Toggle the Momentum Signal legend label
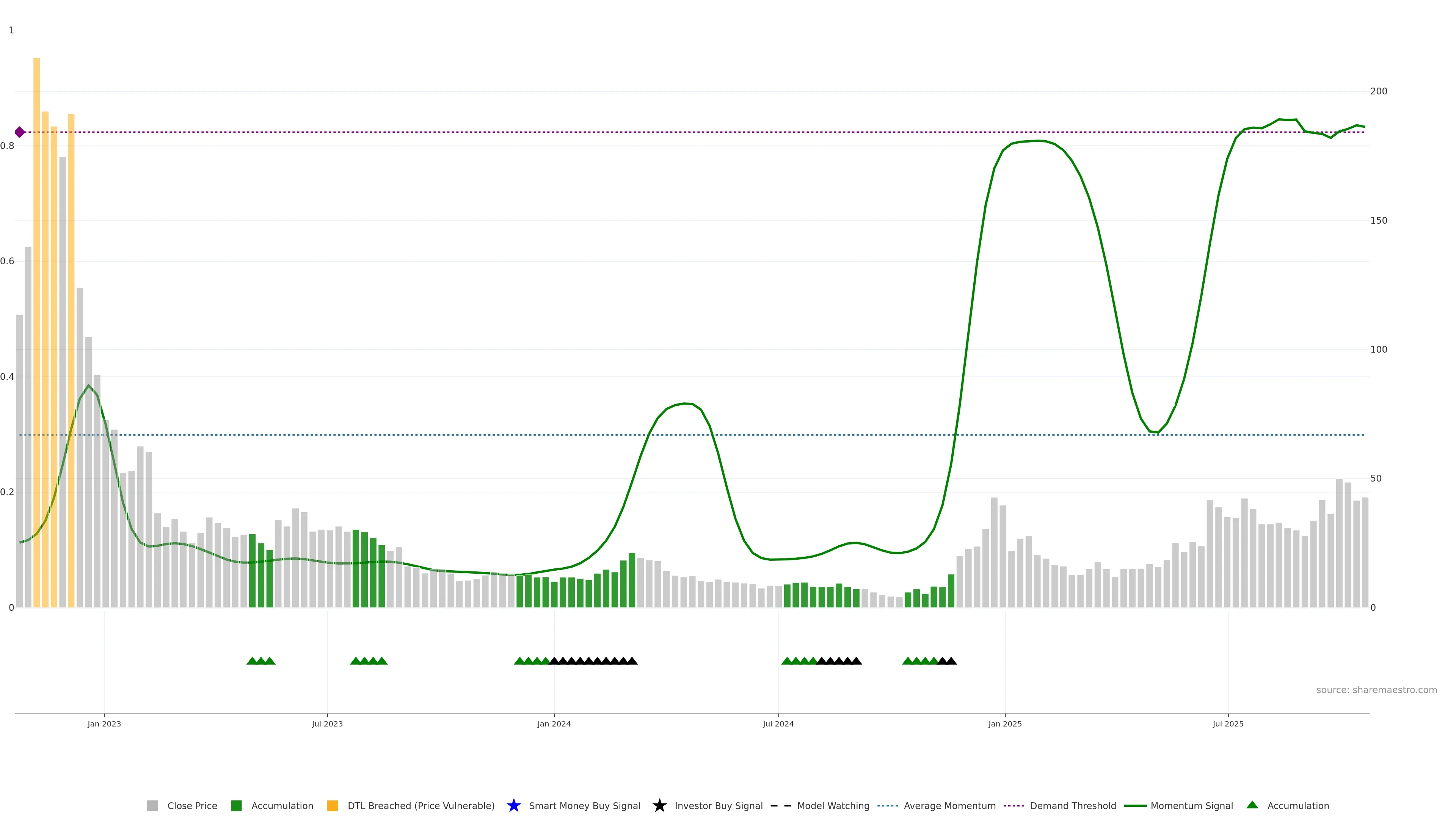The width and height of the screenshot is (1456, 819). tap(1191, 805)
